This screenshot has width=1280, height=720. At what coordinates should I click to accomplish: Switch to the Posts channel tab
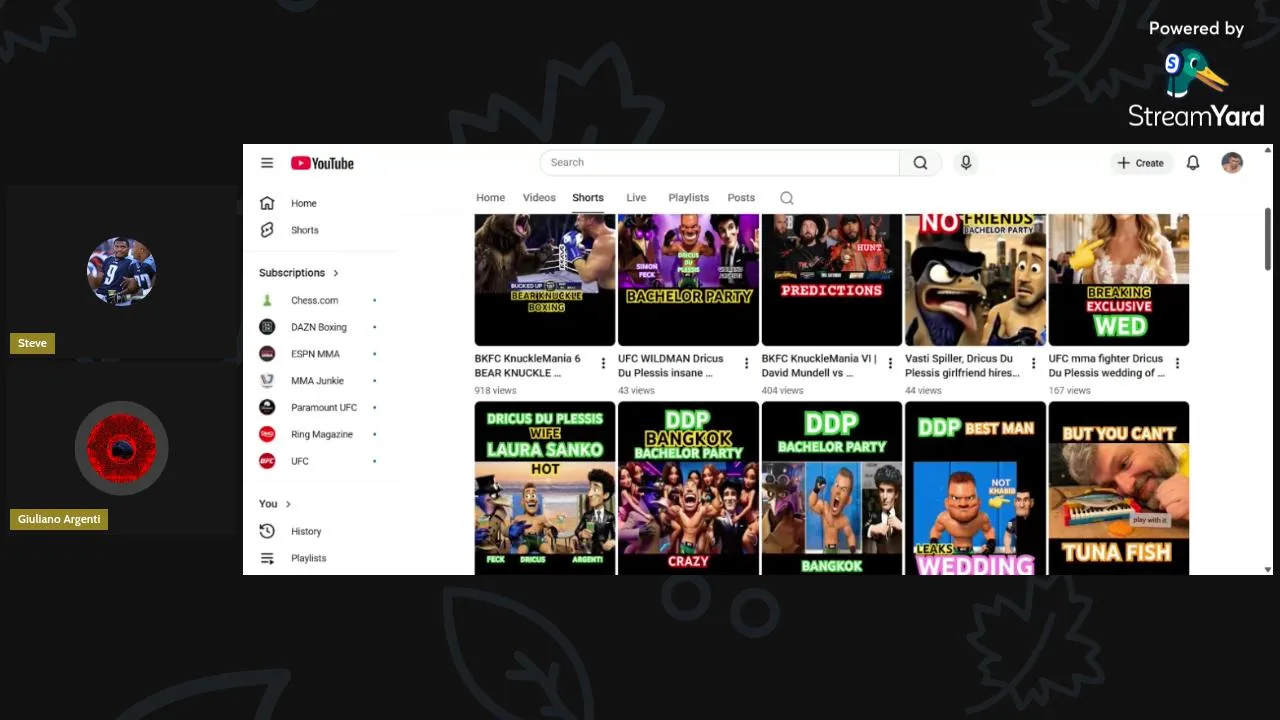(741, 198)
